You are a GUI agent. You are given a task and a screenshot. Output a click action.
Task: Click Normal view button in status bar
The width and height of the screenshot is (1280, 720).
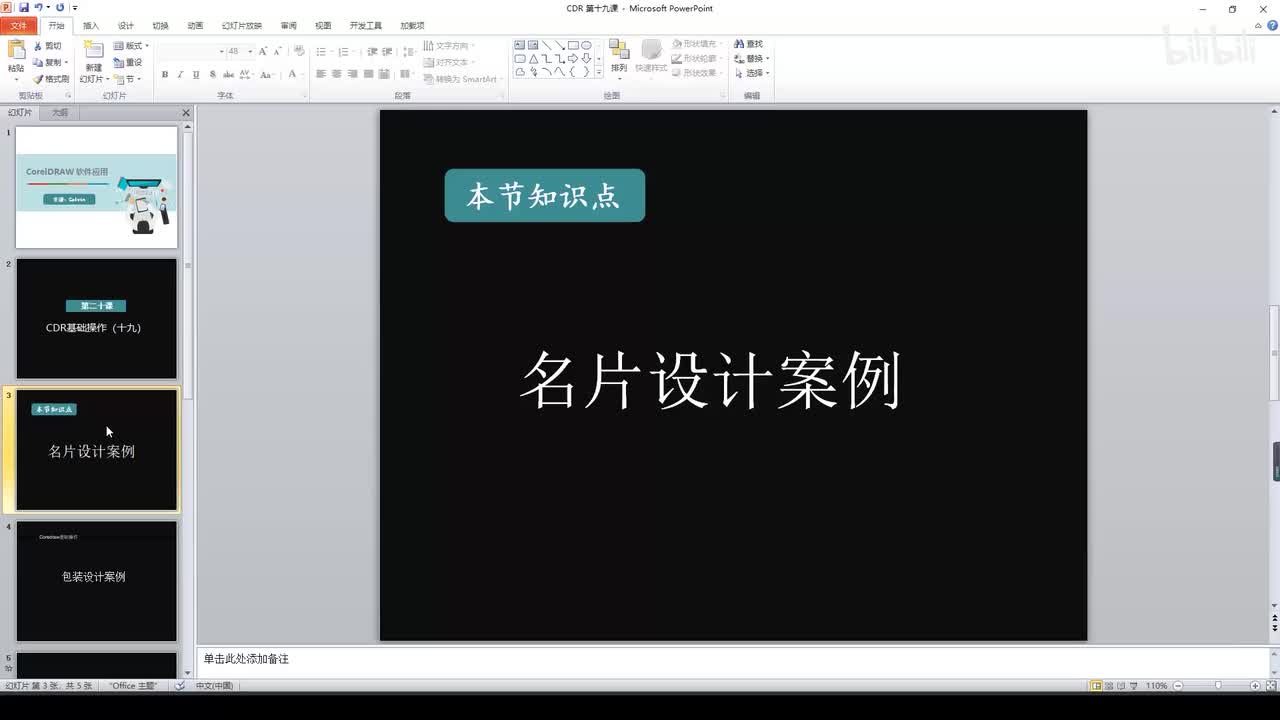(1096, 686)
